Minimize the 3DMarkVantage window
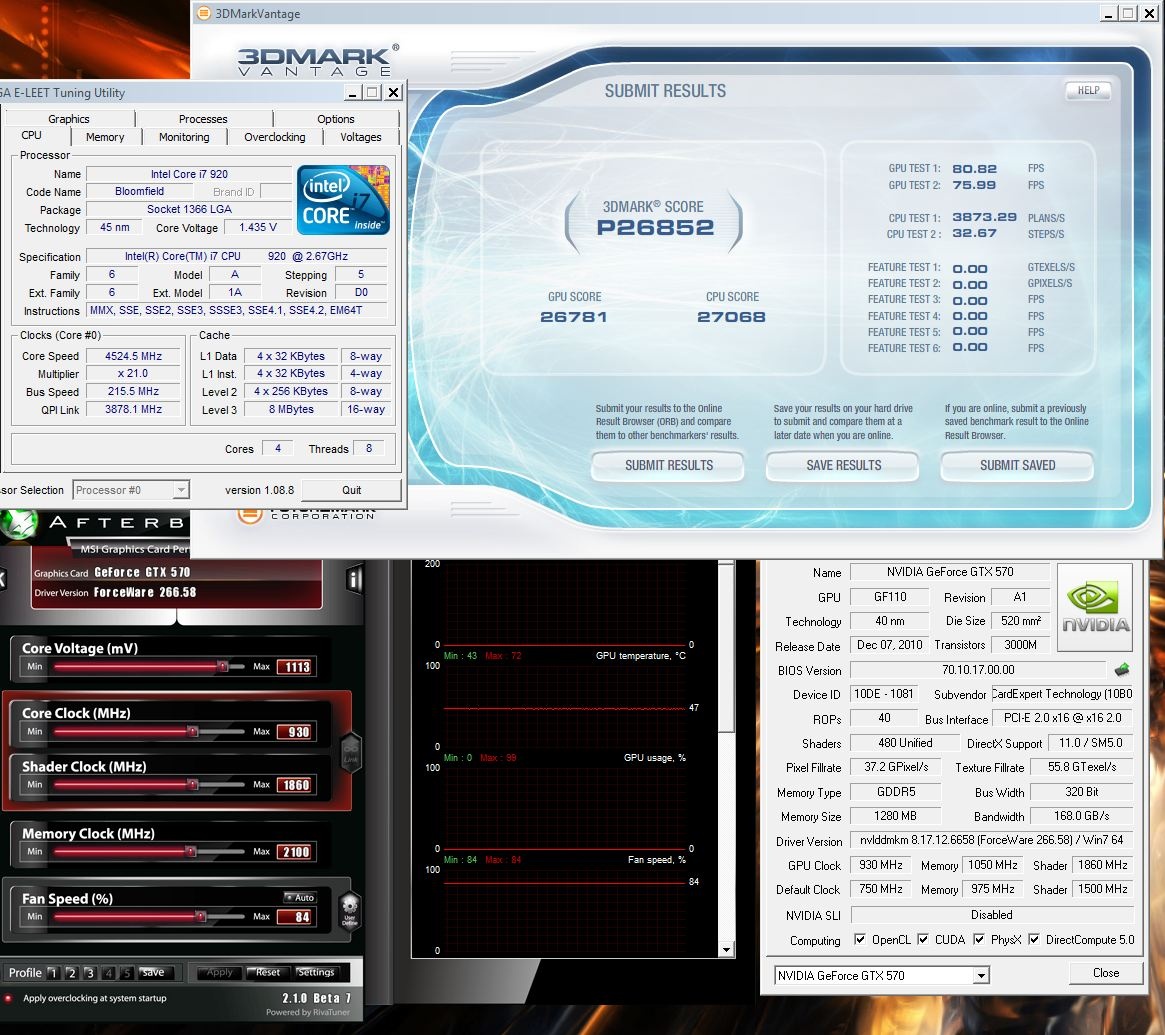1165x1035 pixels. 1109,13
